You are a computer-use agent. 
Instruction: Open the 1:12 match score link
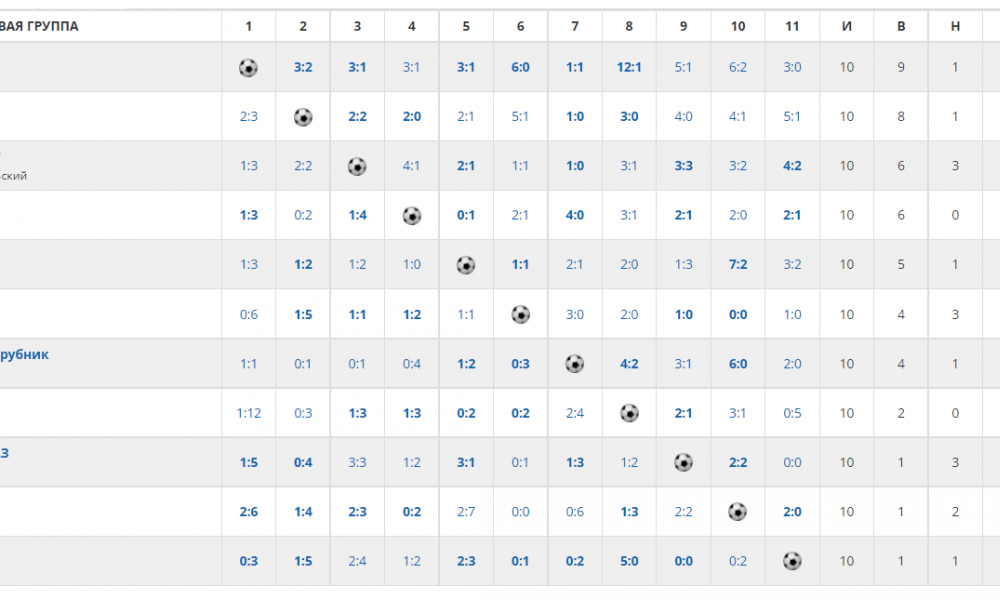point(249,413)
